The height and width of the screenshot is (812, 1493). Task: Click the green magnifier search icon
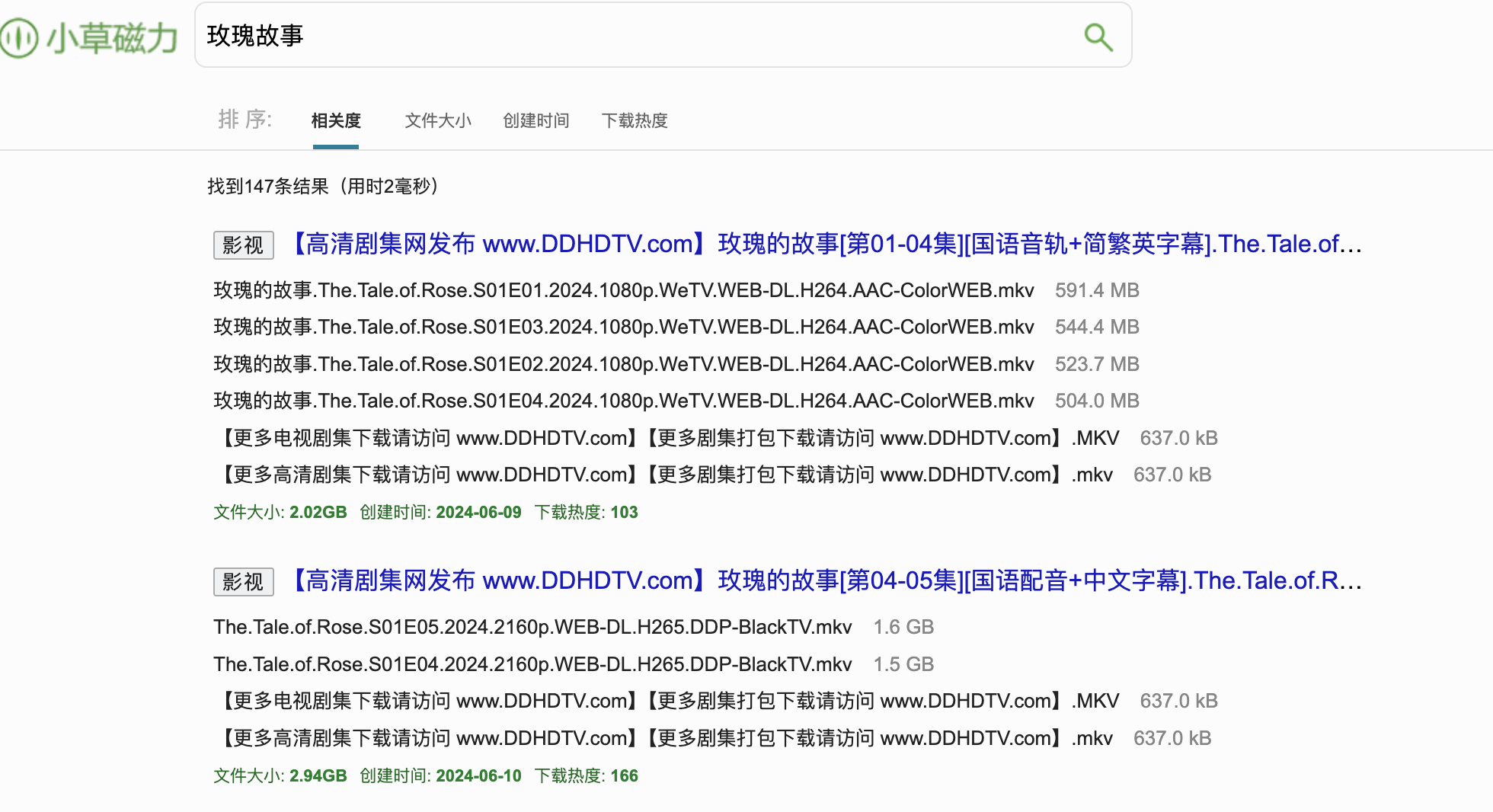[x=1098, y=37]
